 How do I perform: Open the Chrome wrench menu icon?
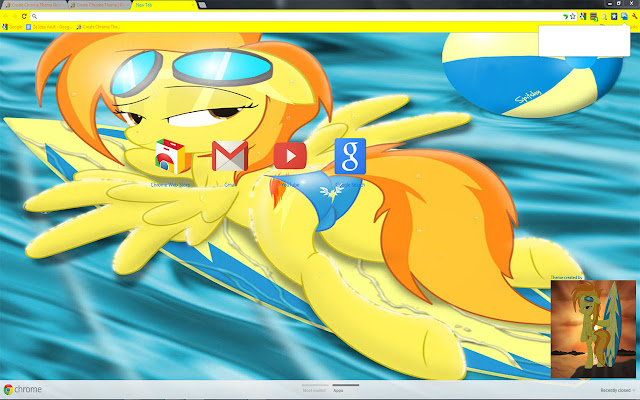[633, 17]
